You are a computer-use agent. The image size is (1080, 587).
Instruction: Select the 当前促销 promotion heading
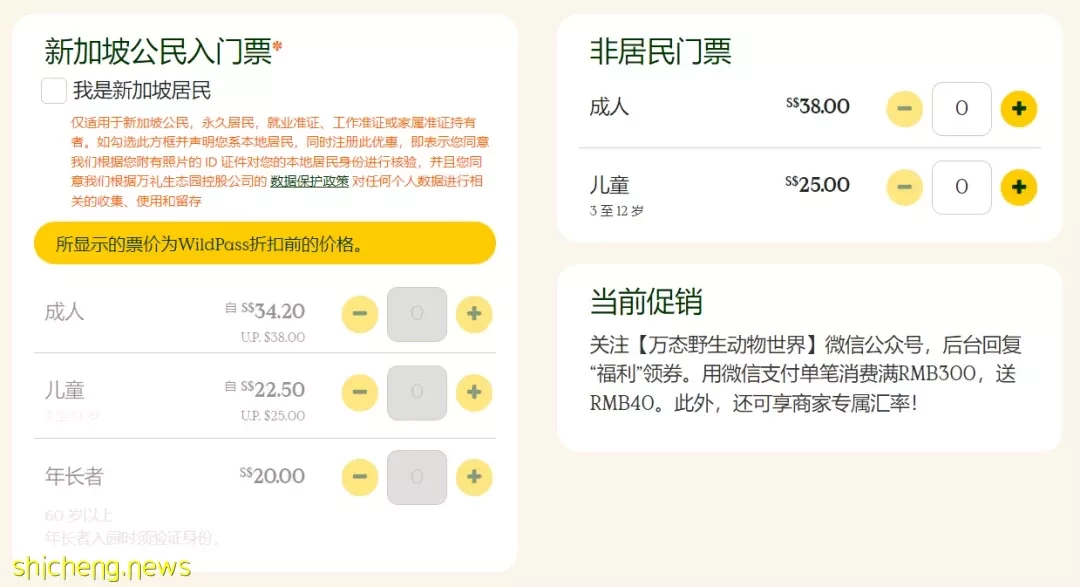pos(646,302)
